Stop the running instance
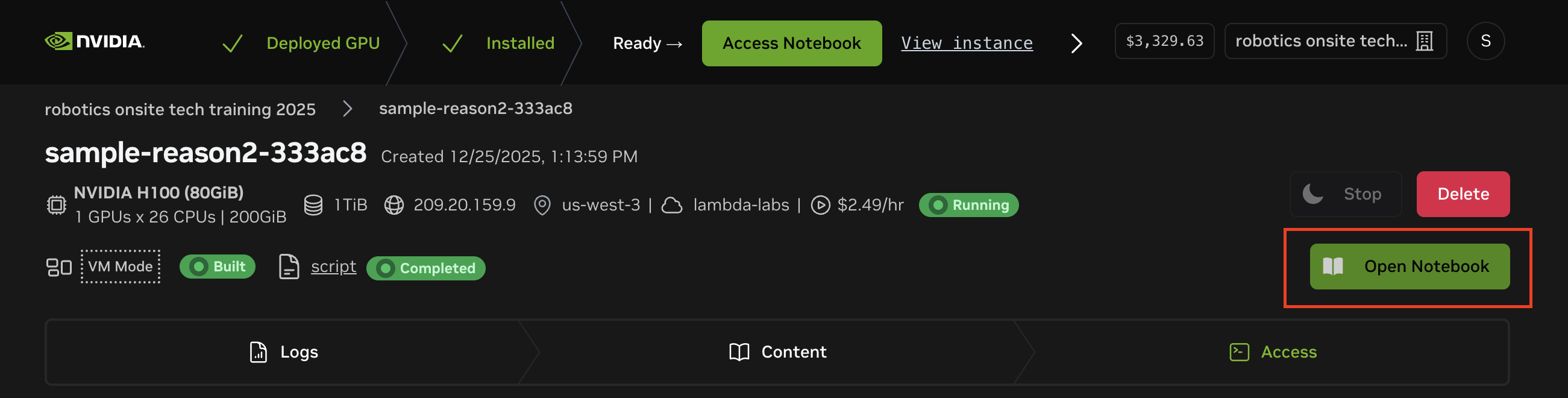The image size is (1568, 398). [x=1345, y=194]
